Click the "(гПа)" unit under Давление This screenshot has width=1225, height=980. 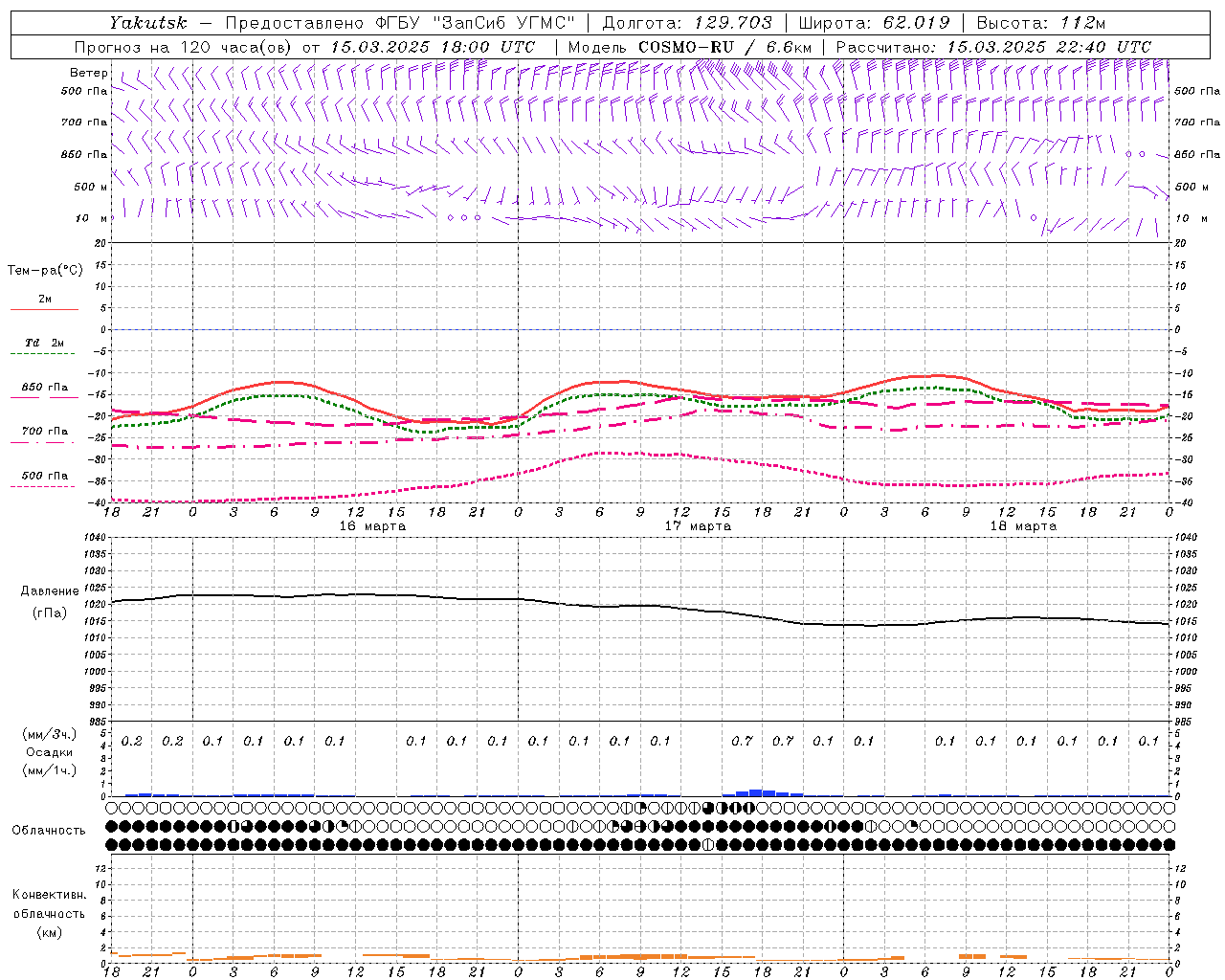[x=50, y=612]
